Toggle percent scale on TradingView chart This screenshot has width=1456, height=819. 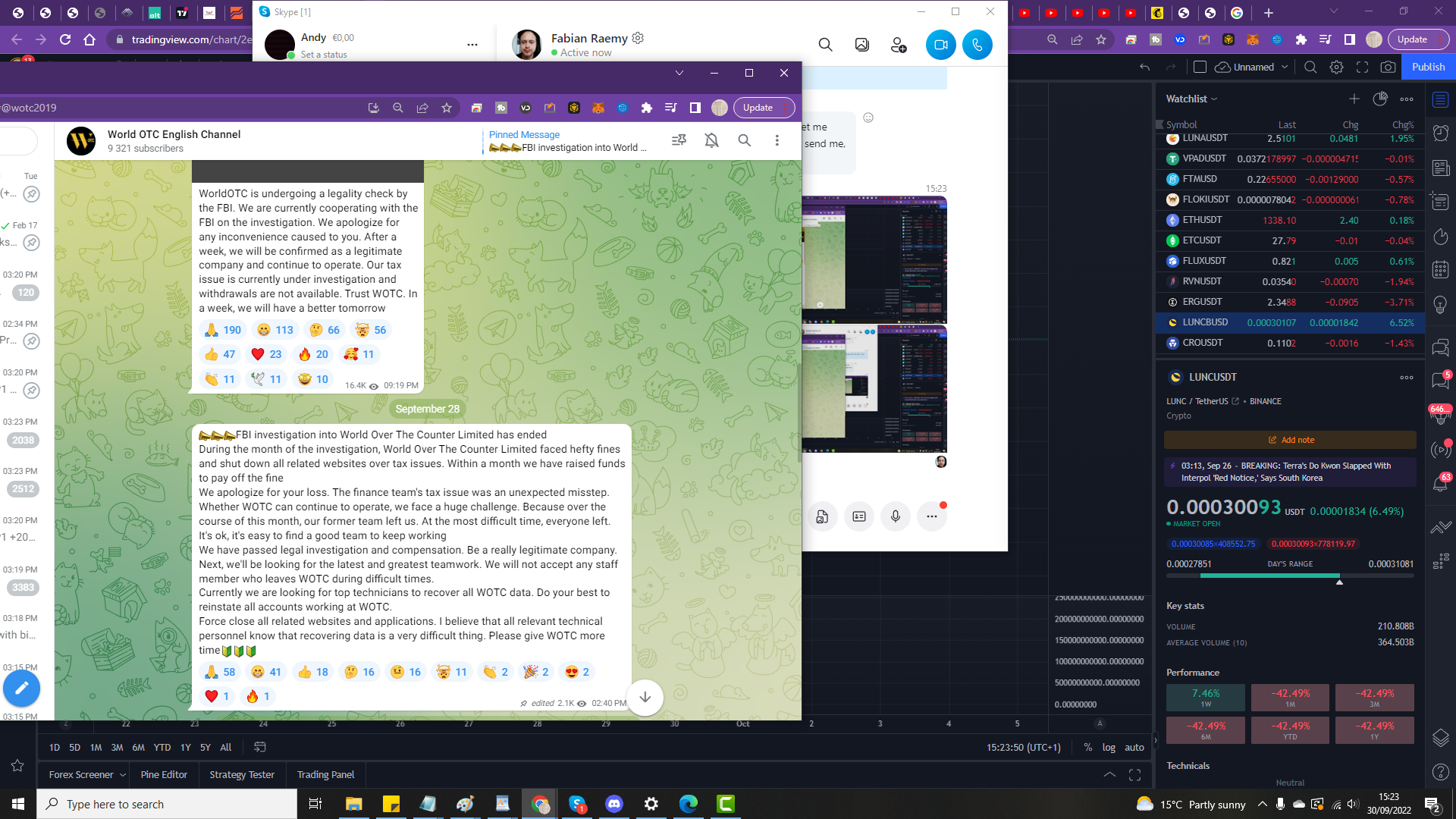point(1088,747)
